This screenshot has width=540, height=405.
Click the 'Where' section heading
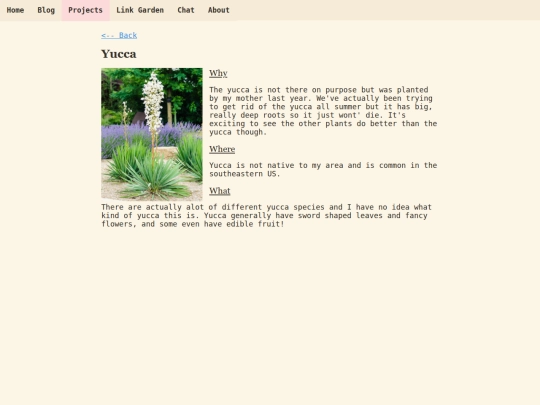(x=222, y=149)
